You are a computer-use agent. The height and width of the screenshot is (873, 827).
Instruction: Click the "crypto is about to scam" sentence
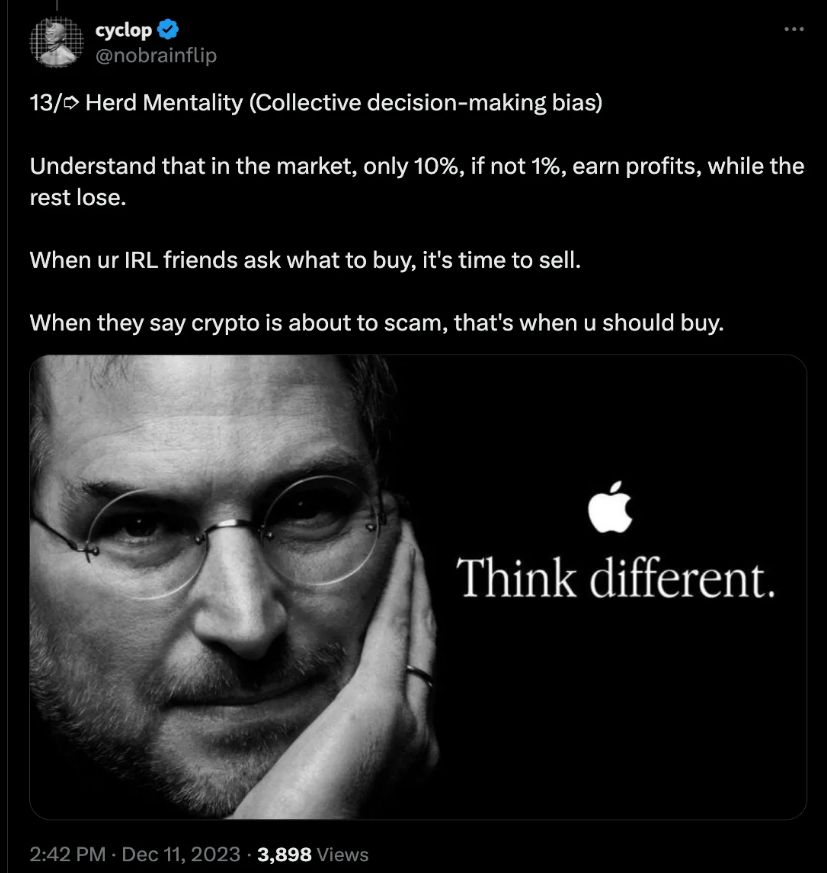375,323
